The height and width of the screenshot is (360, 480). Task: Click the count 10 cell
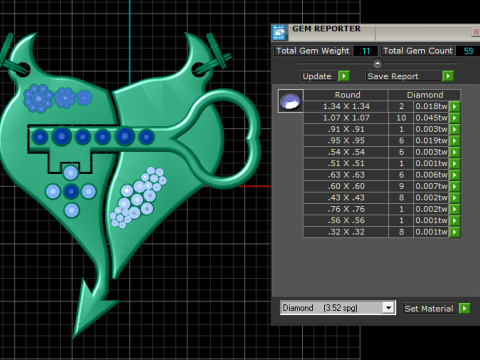point(401,118)
